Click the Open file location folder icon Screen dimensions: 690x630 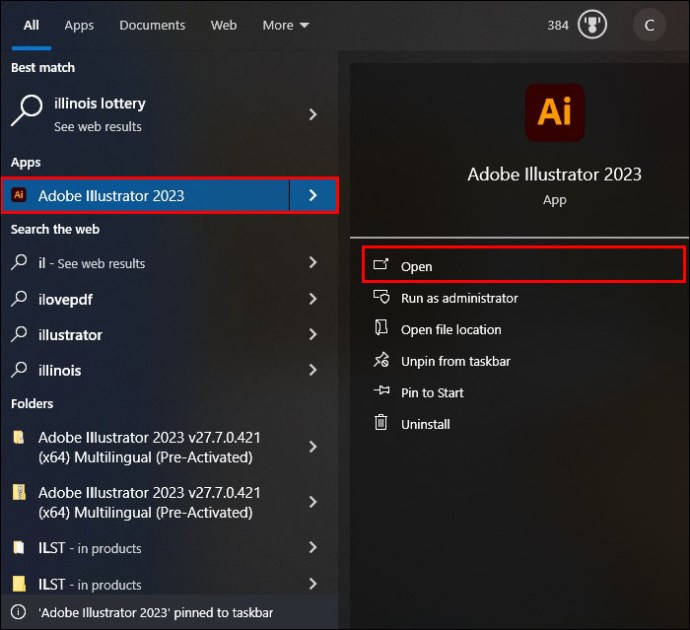380,329
